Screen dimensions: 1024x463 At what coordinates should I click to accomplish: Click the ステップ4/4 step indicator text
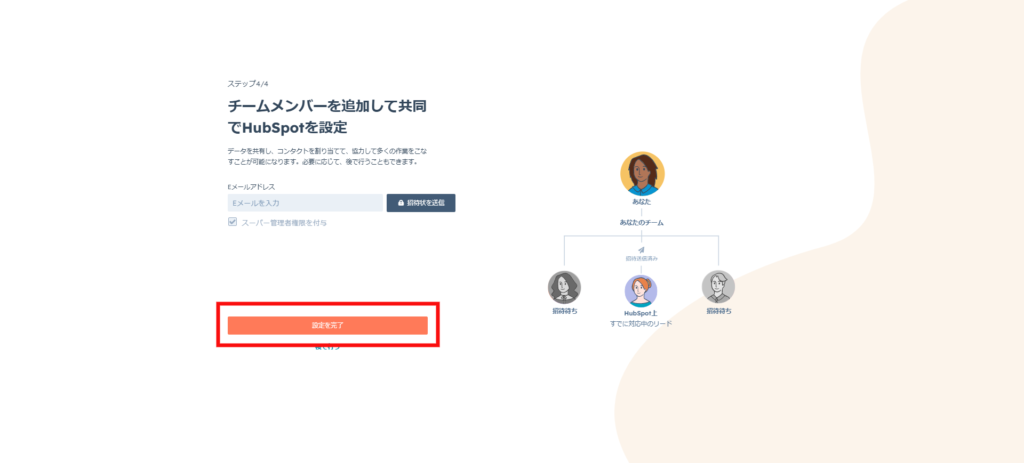pos(248,84)
